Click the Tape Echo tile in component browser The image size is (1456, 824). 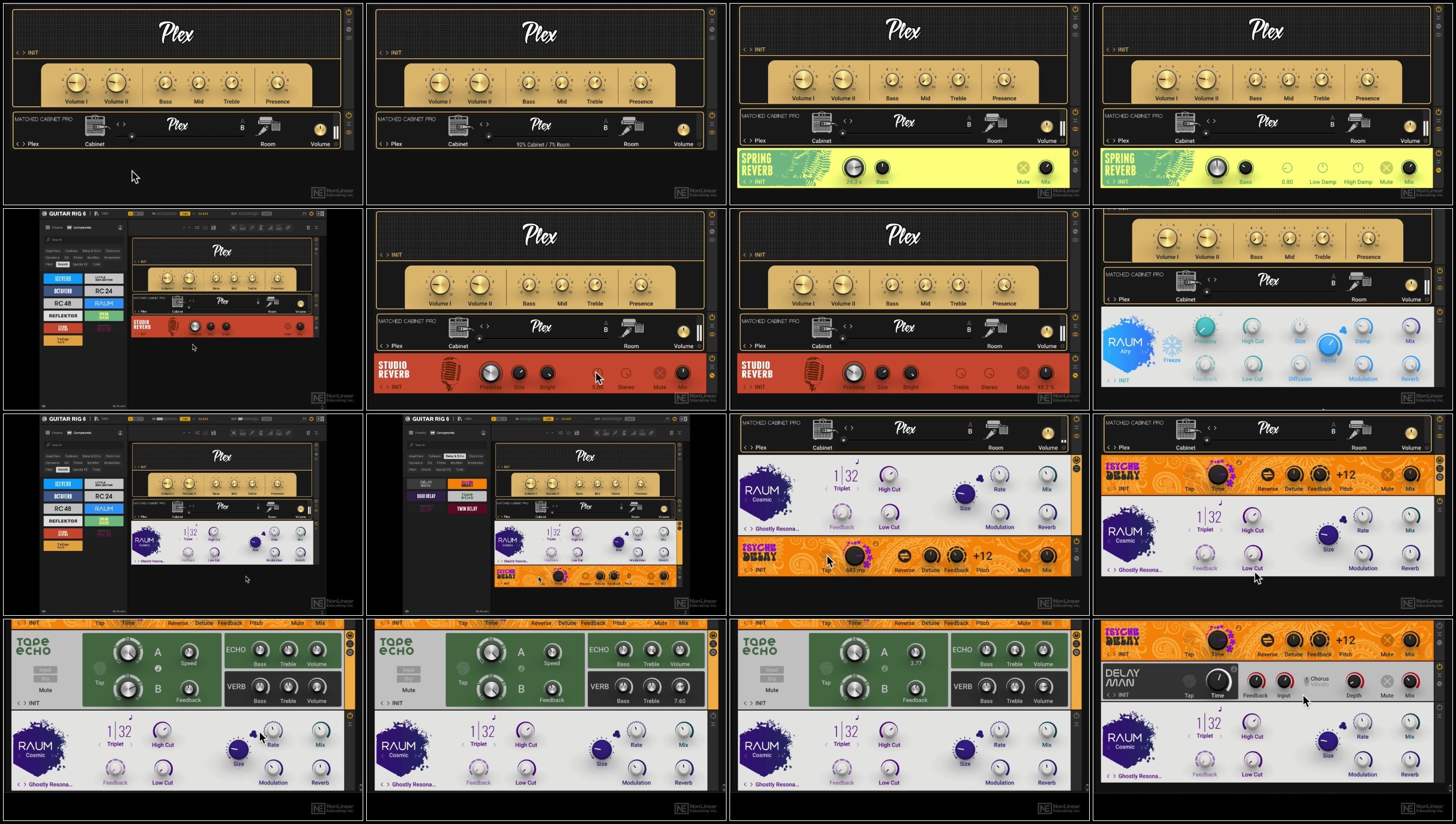coord(467,496)
